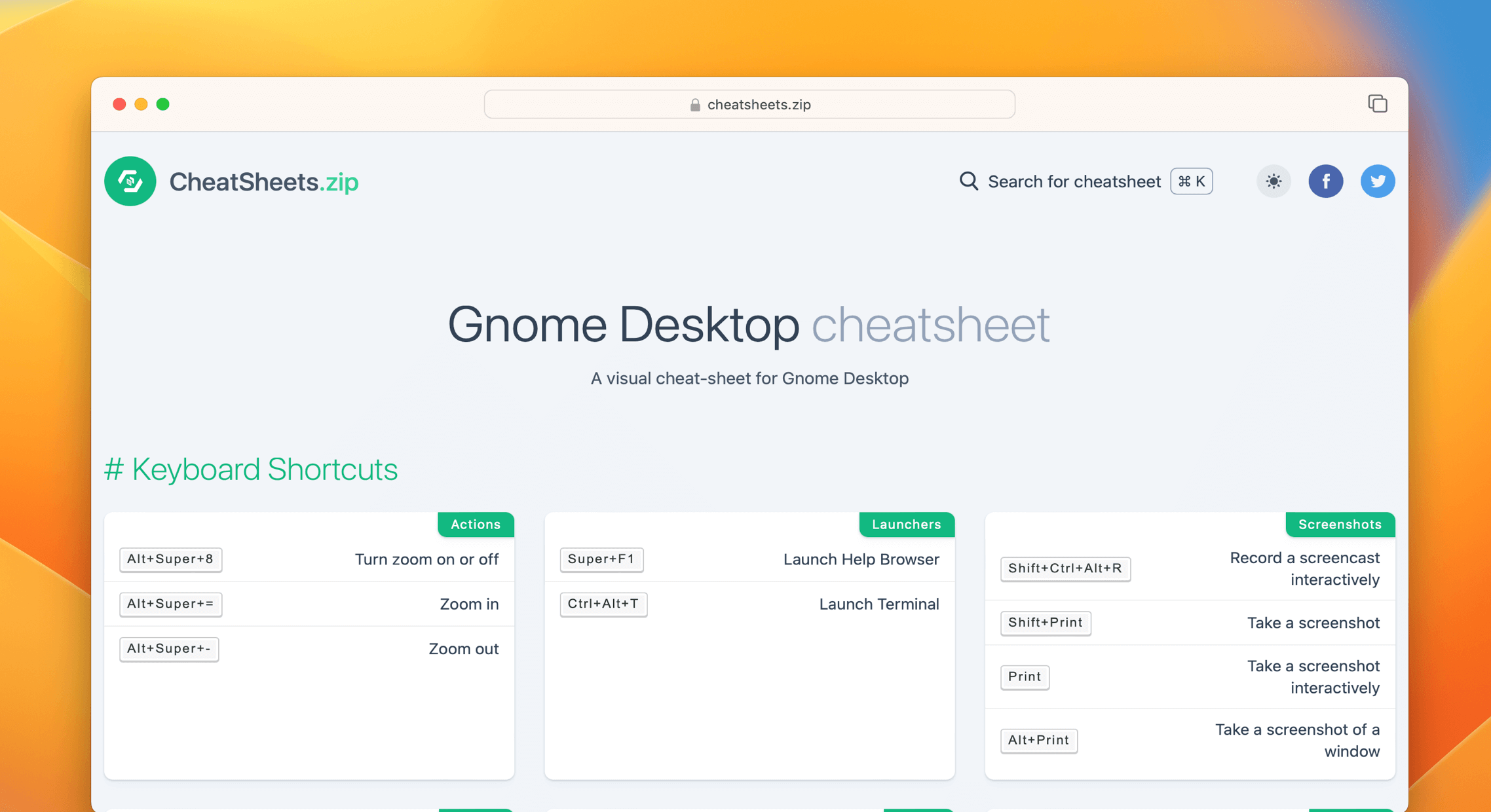
Task: Click the ⌘K shortcut badge
Action: click(1191, 181)
